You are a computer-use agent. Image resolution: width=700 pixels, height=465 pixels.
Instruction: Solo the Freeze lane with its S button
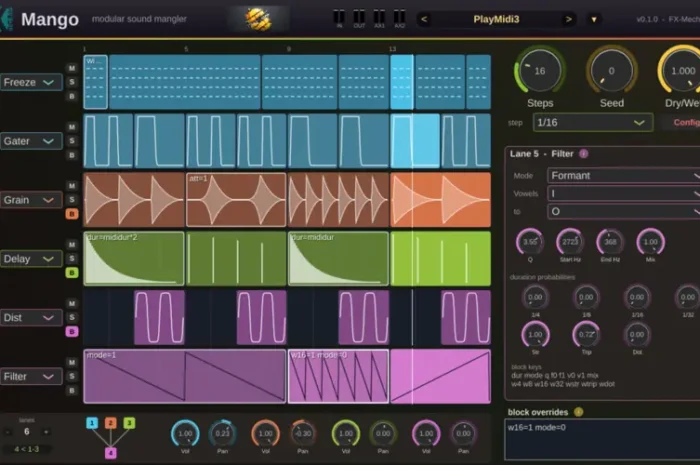point(72,82)
